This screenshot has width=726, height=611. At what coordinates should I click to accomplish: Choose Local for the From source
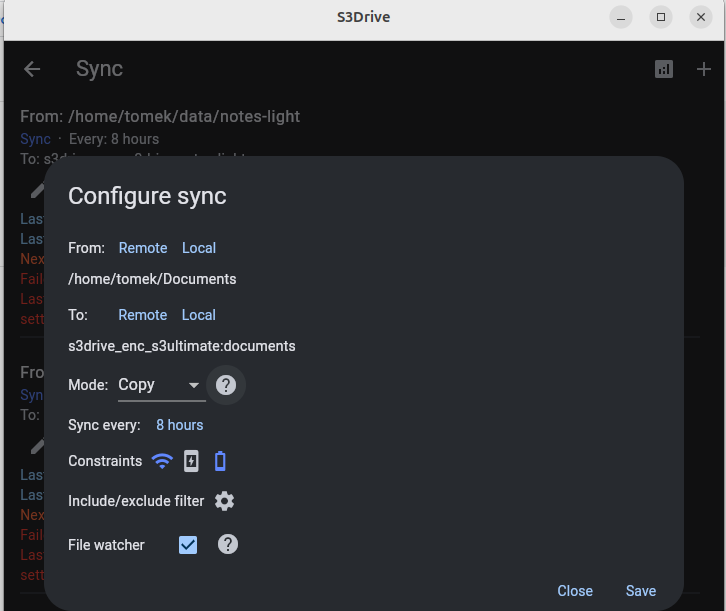199,248
